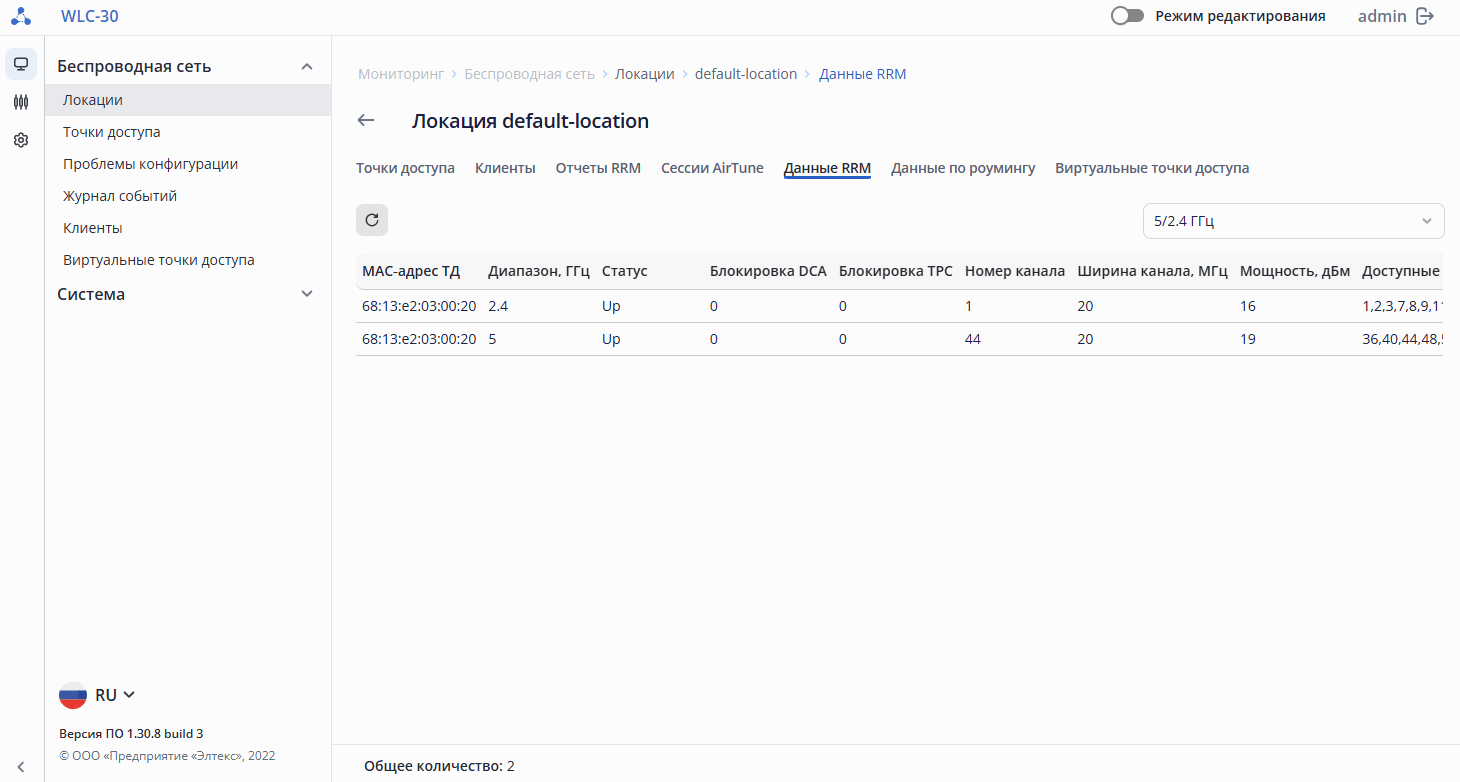Screen dimensions: 1460x782
Task: Open the settings gear icon in sidebar
Action: tap(21, 141)
